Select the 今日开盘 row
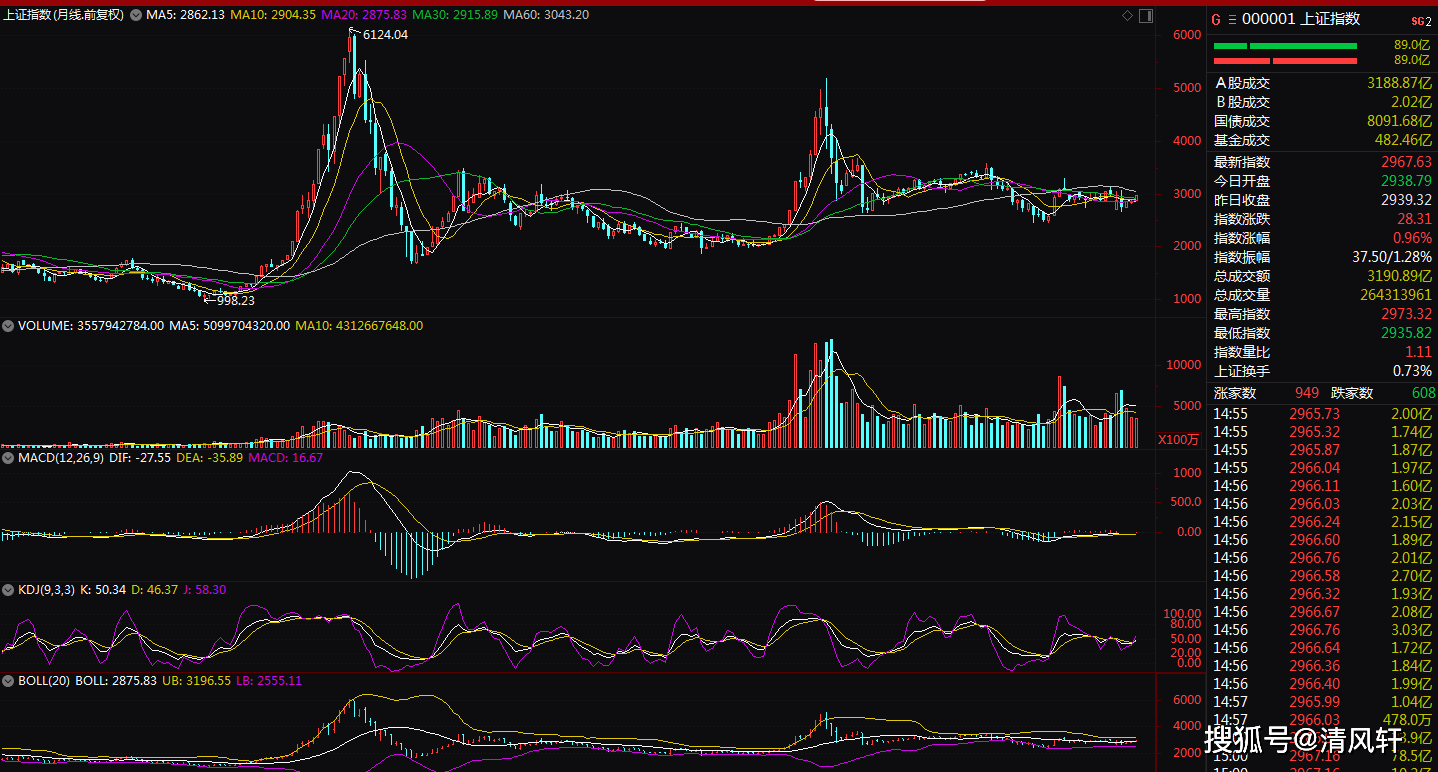This screenshot has height=772, width=1438. point(1322,181)
